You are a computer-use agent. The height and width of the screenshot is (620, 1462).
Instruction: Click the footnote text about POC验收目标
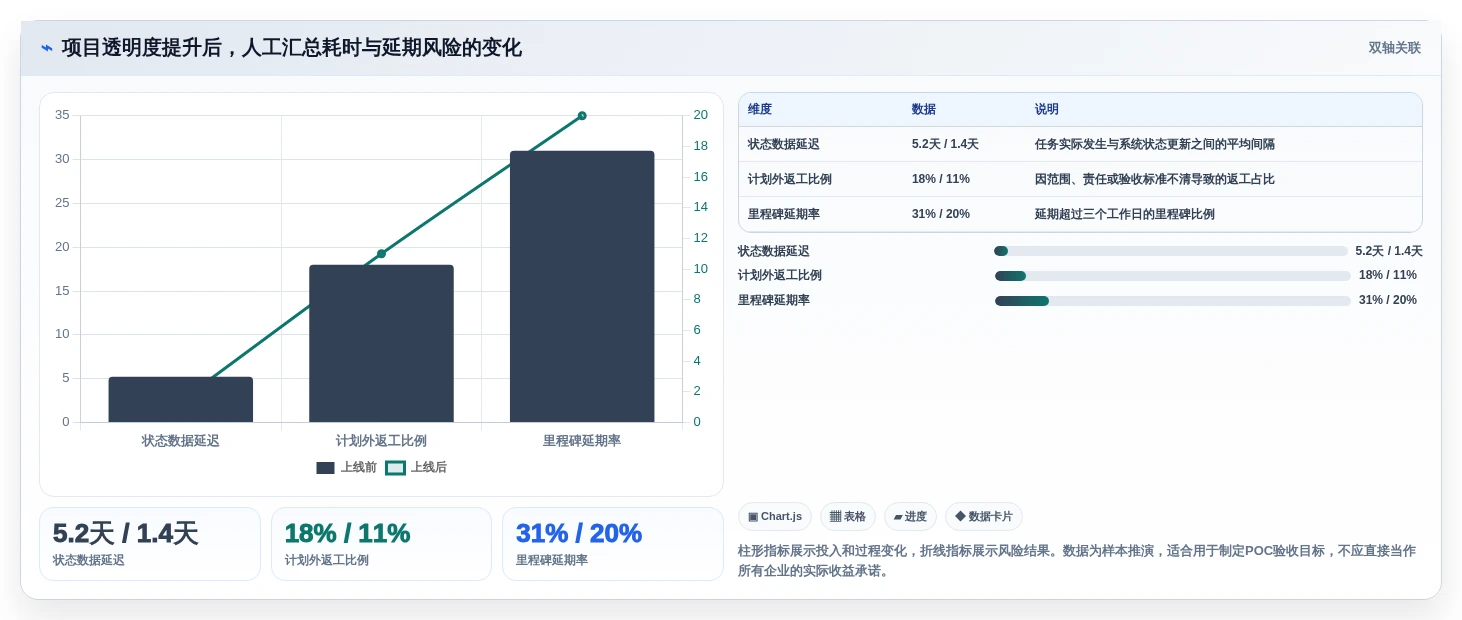pos(1077,561)
